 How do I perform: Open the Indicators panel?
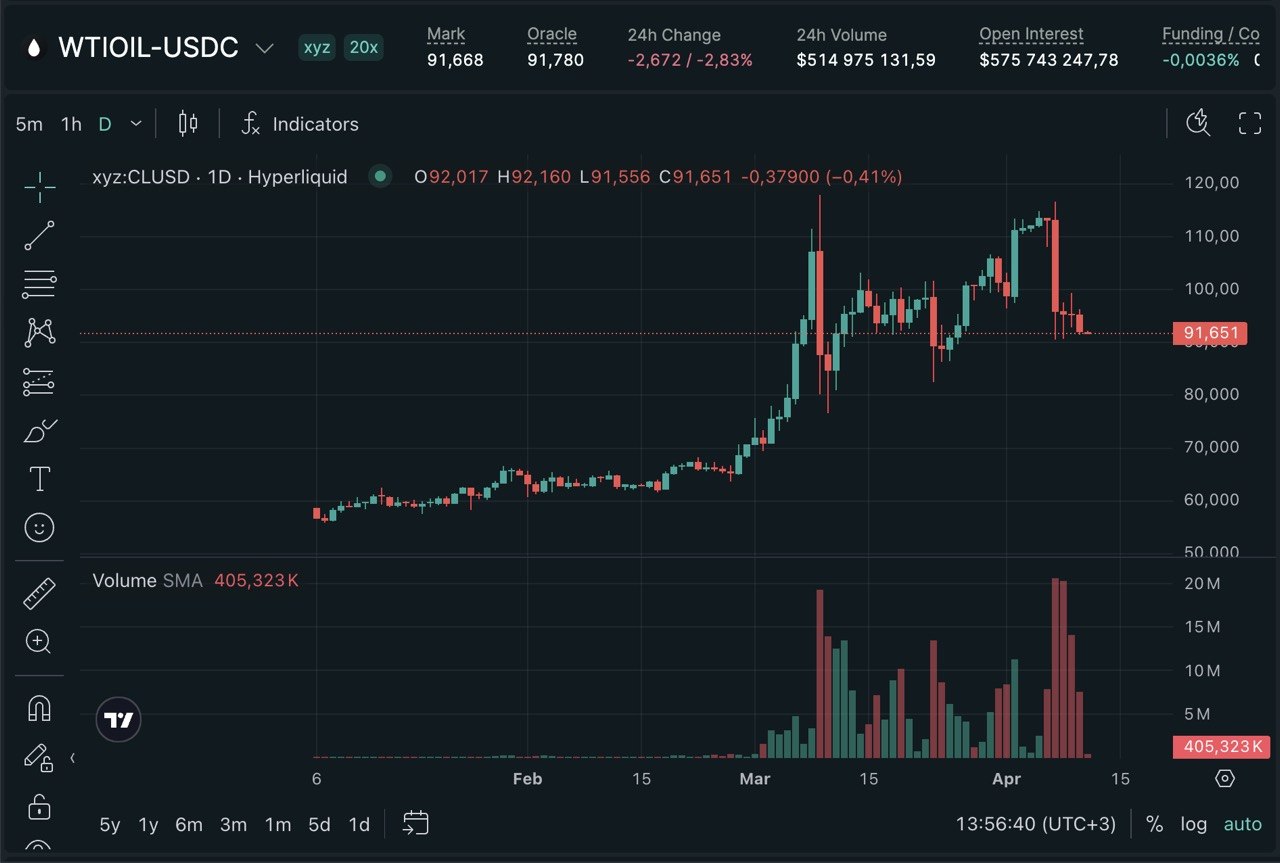click(x=301, y=124)
